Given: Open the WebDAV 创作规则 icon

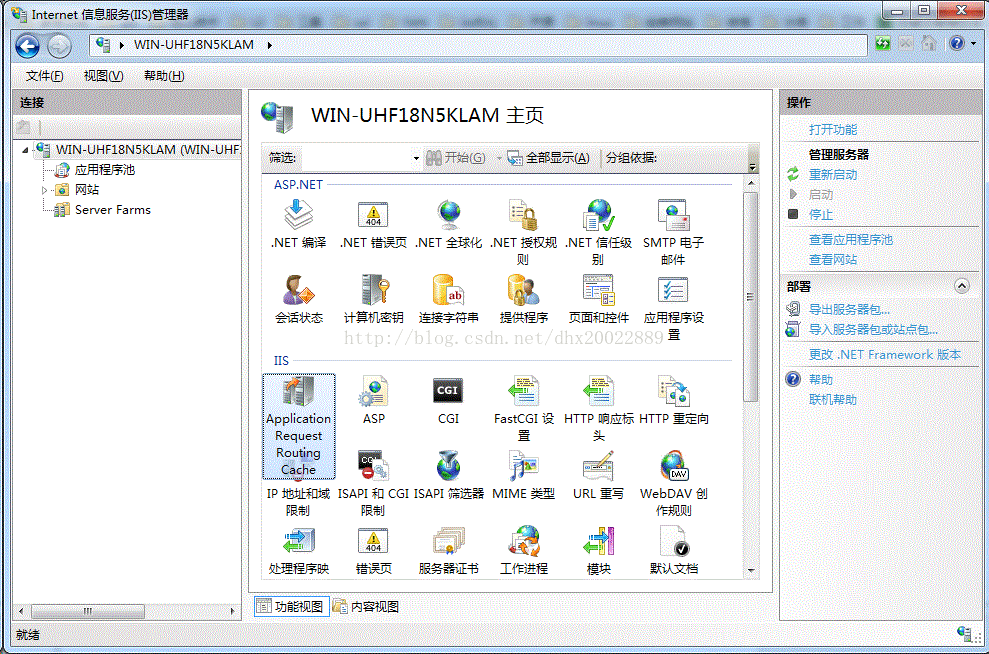Looking at the screenshot, I should point(674,466).
